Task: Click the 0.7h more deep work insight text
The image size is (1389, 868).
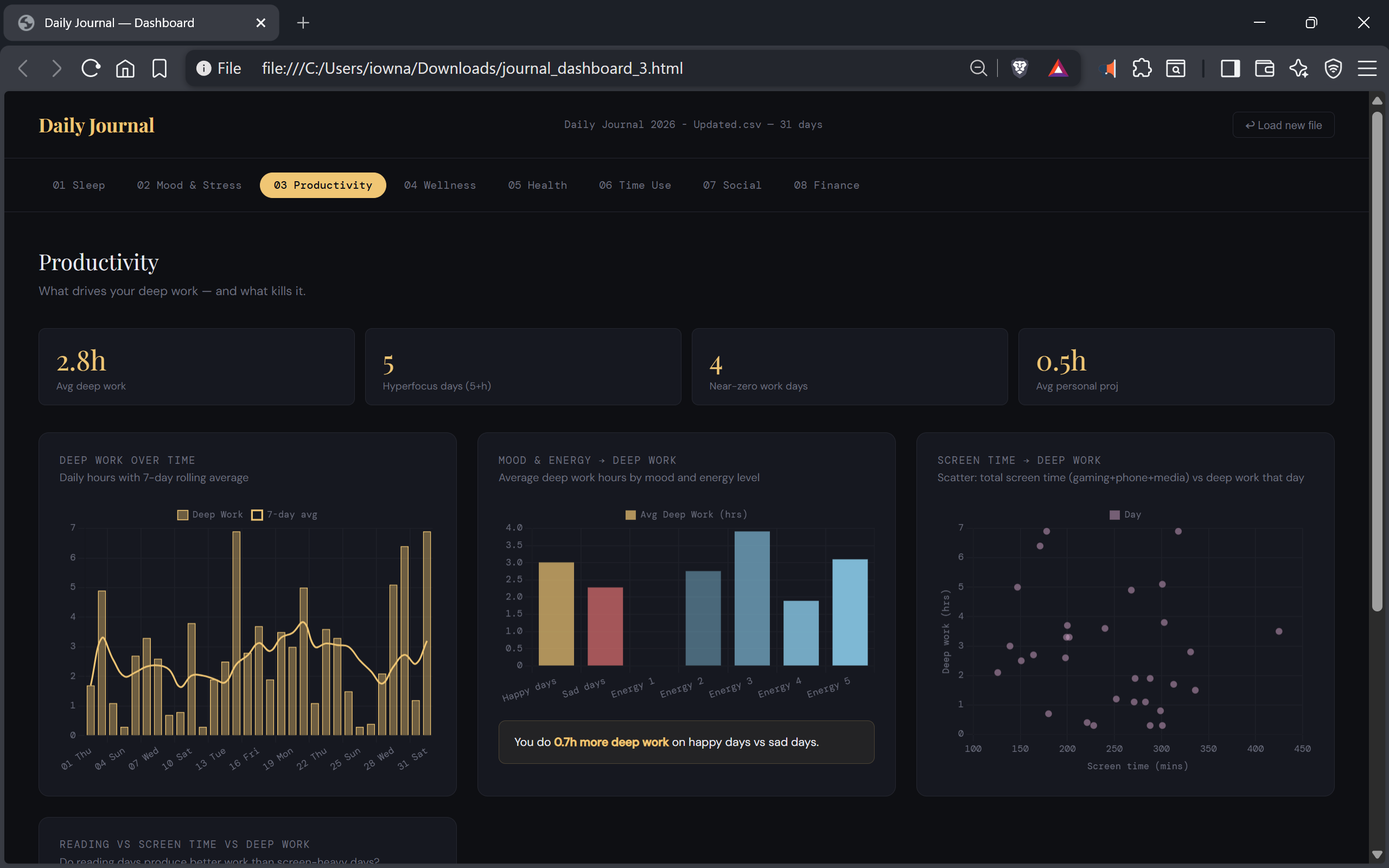Action: (611, 742)
